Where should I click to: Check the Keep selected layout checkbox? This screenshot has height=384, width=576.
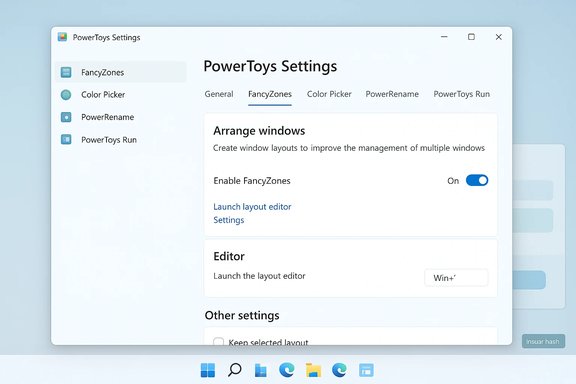219,341
